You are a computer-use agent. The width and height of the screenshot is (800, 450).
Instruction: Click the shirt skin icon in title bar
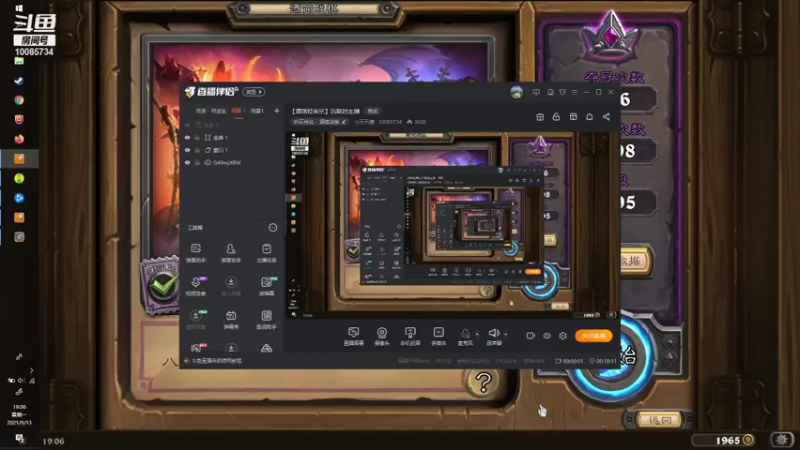tap(562, 92)
